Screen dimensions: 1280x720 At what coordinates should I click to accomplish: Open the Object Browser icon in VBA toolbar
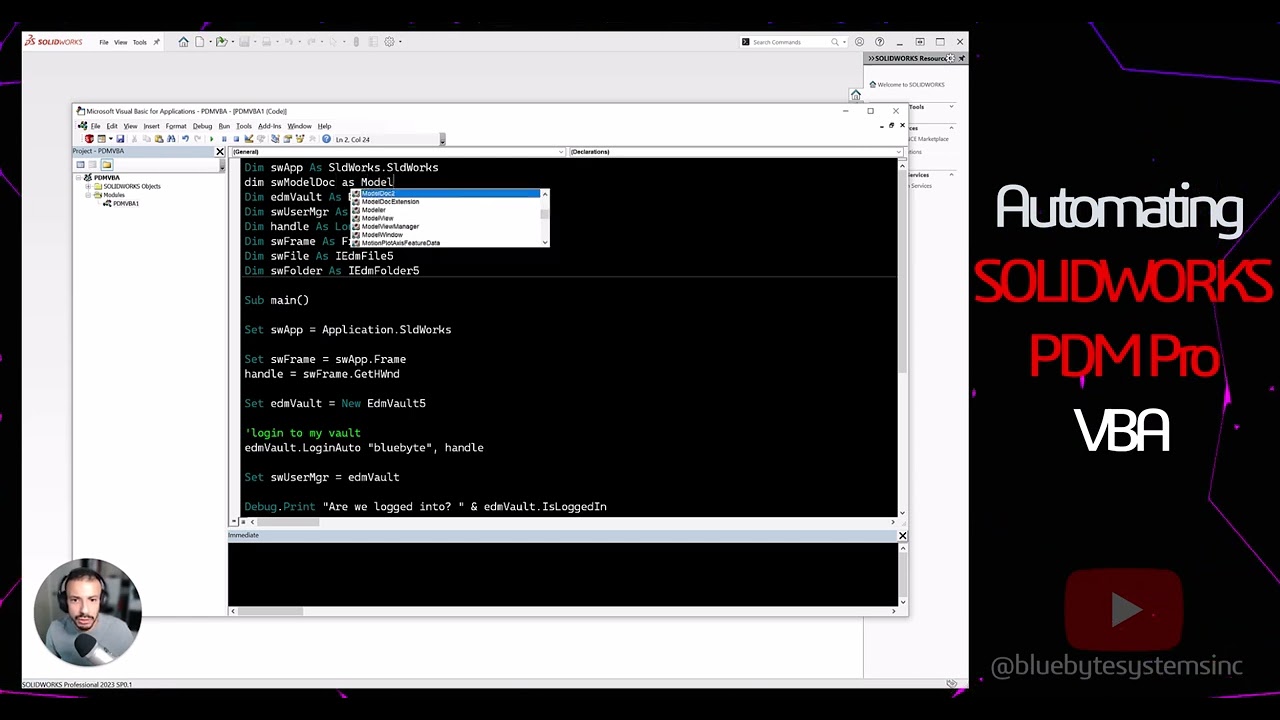(x=300, y=139)
